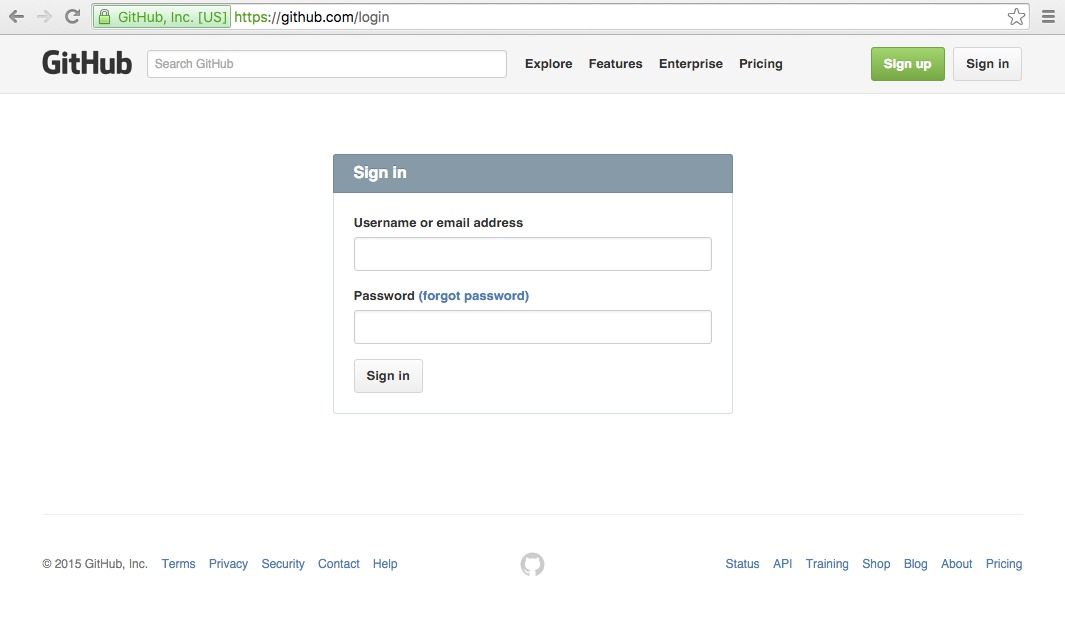Open the Enterprise page
This screenshot has width=1065, height=617.
tap(691, 63)
